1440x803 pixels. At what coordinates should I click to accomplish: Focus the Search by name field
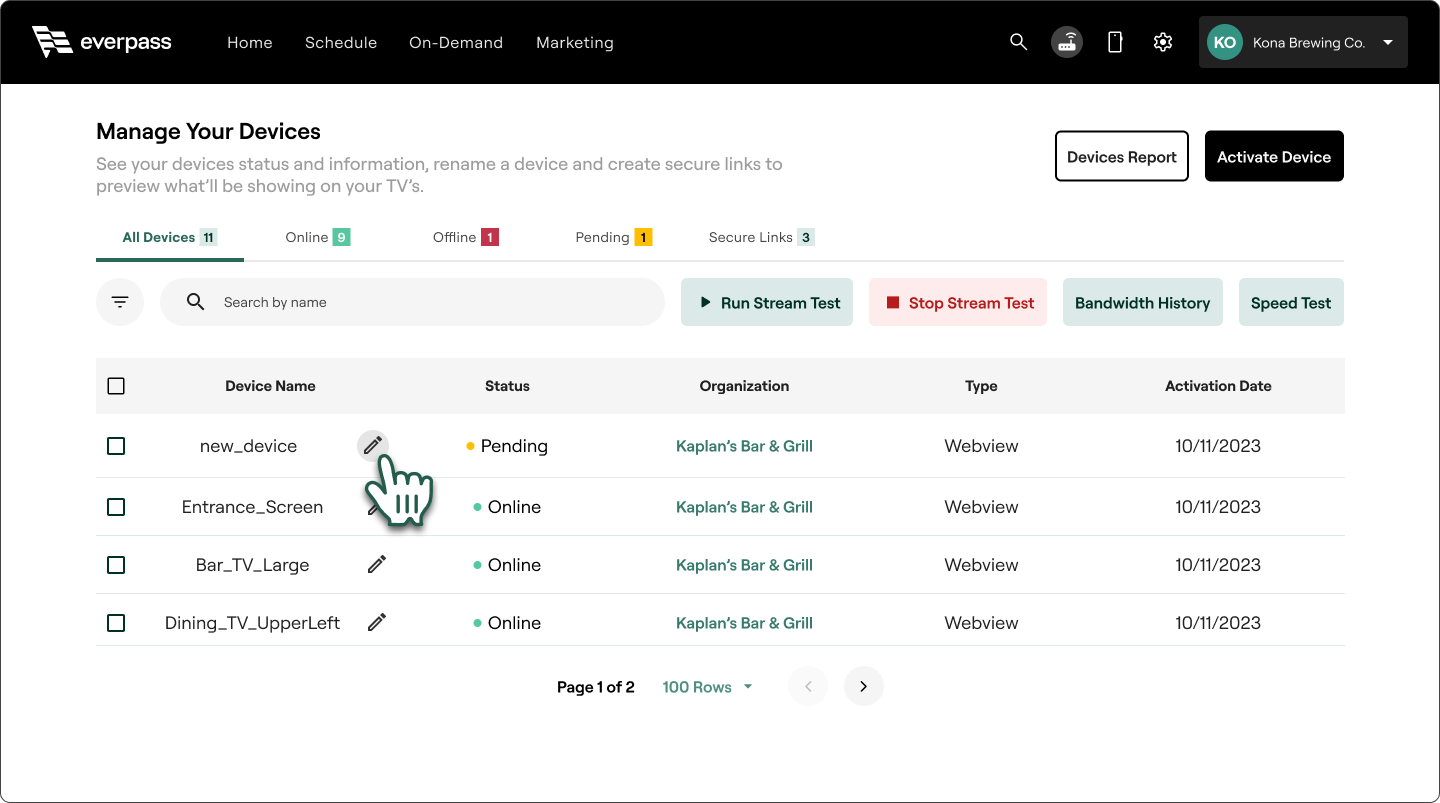click(x=412, y=302)
